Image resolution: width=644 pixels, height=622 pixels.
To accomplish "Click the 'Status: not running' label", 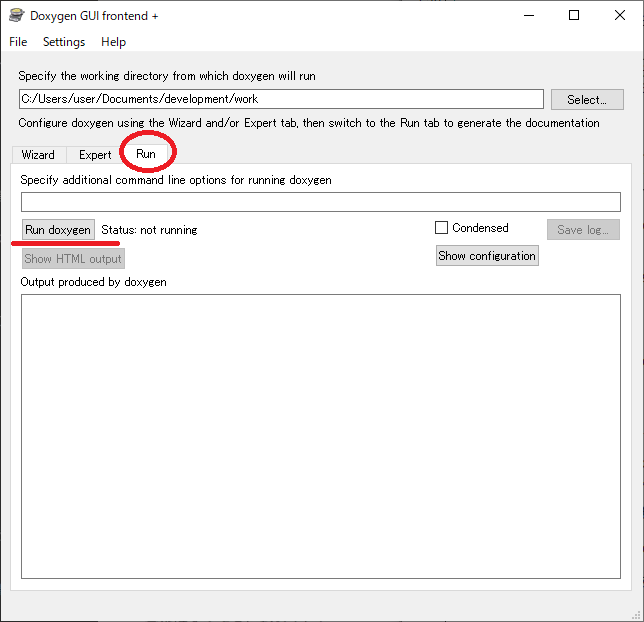I will 149,230.
